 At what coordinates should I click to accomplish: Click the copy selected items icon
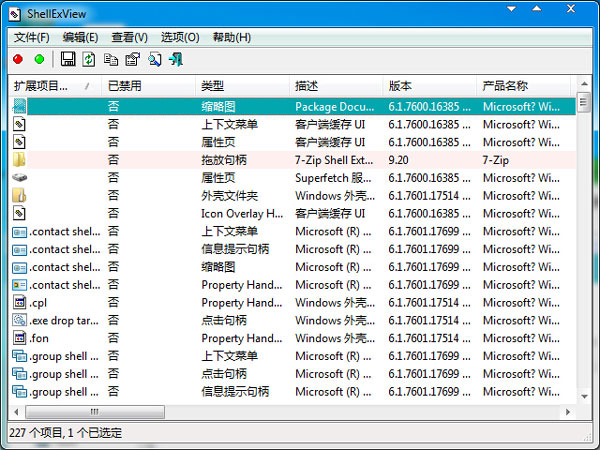pos(111,60)
